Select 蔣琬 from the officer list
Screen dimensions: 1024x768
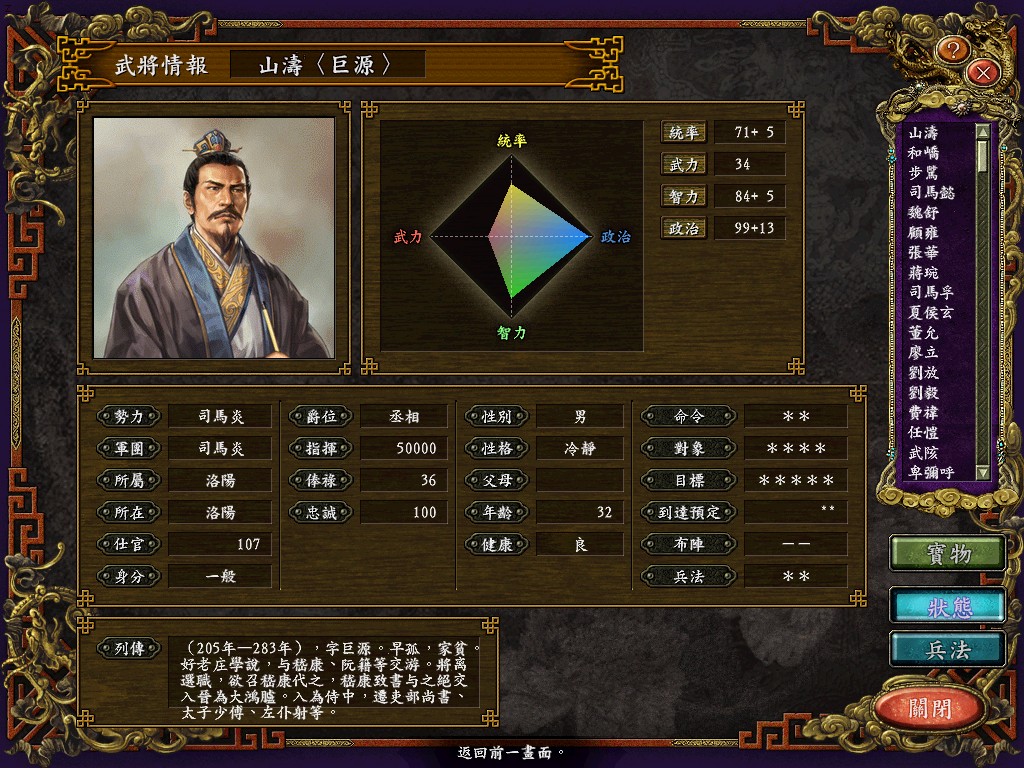[x=923, y=272]
